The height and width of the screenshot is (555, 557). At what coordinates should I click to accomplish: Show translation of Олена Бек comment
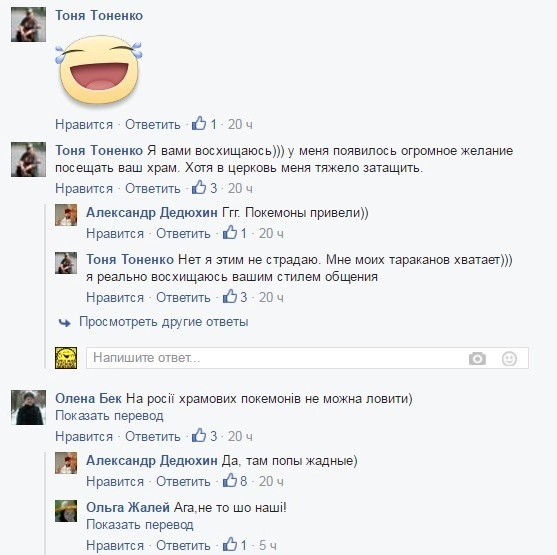[x=109, y=415]
